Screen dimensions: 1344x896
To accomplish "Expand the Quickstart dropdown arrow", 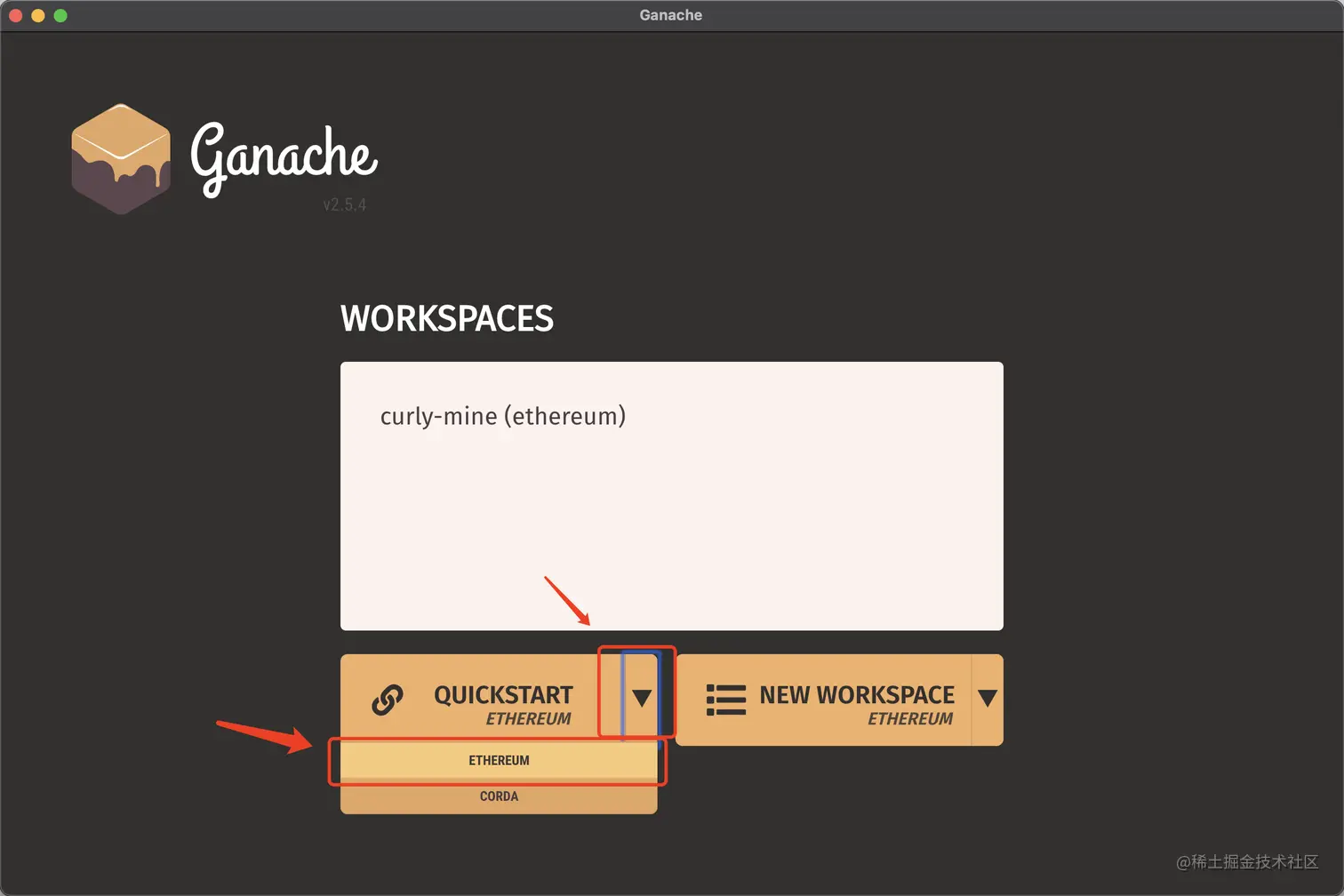I will [x=641, y=698].
